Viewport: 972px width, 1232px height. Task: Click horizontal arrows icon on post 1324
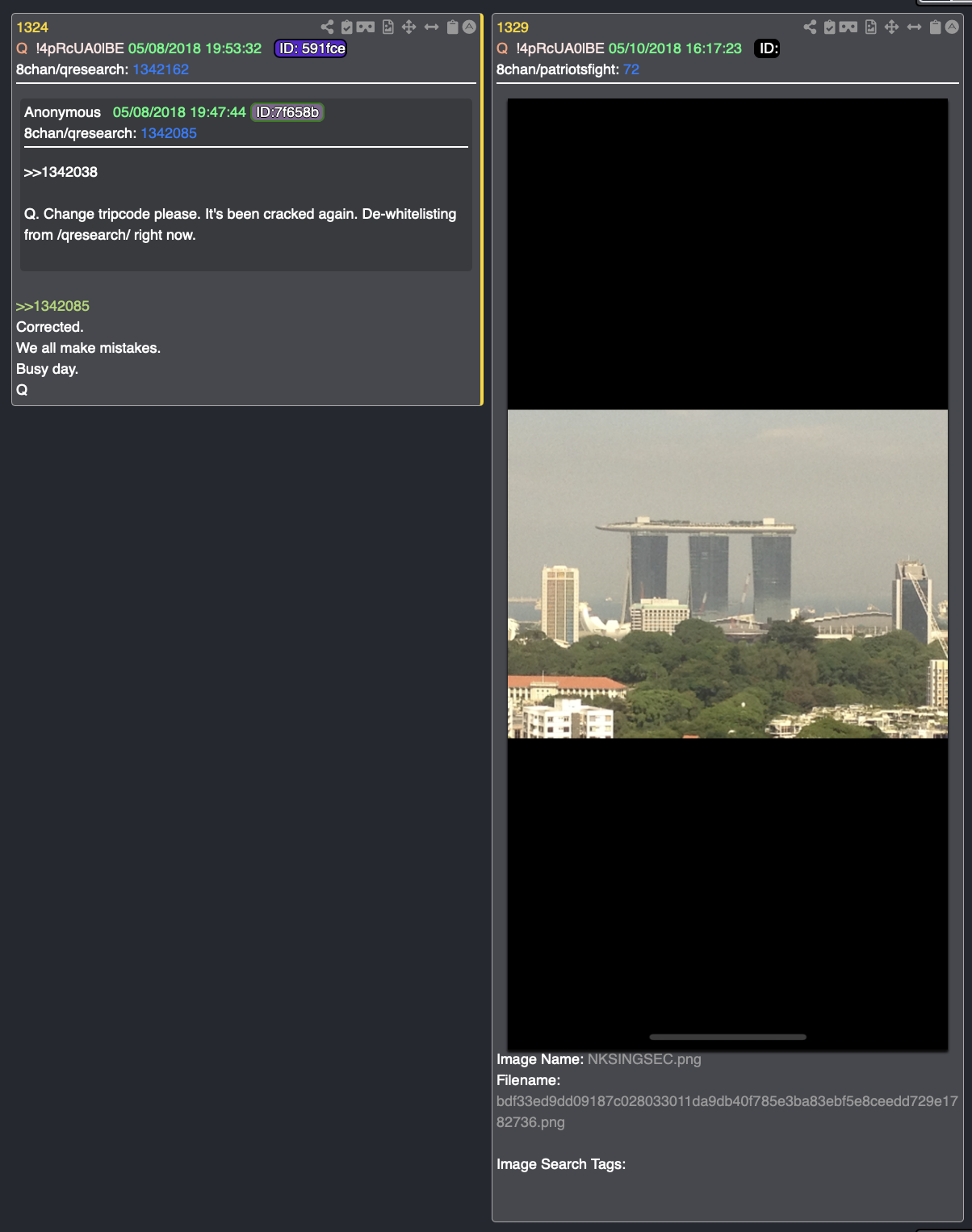click(x=432, y=27)
